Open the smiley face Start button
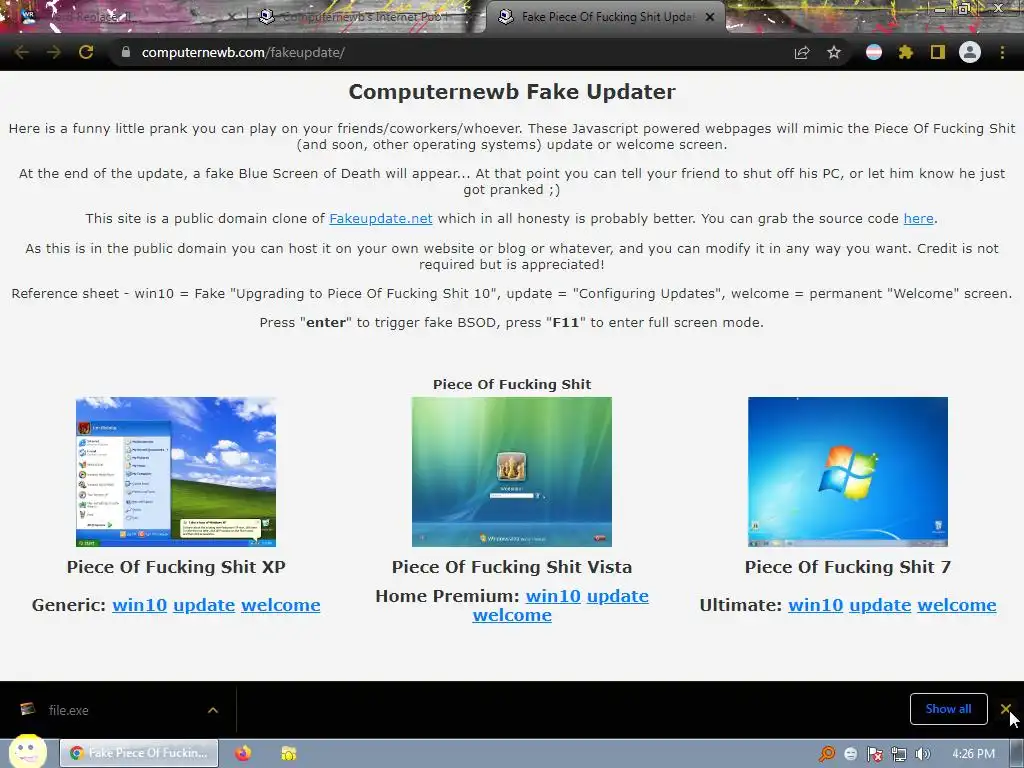This screenshot has width=1024, height=768. coord(27,752)
